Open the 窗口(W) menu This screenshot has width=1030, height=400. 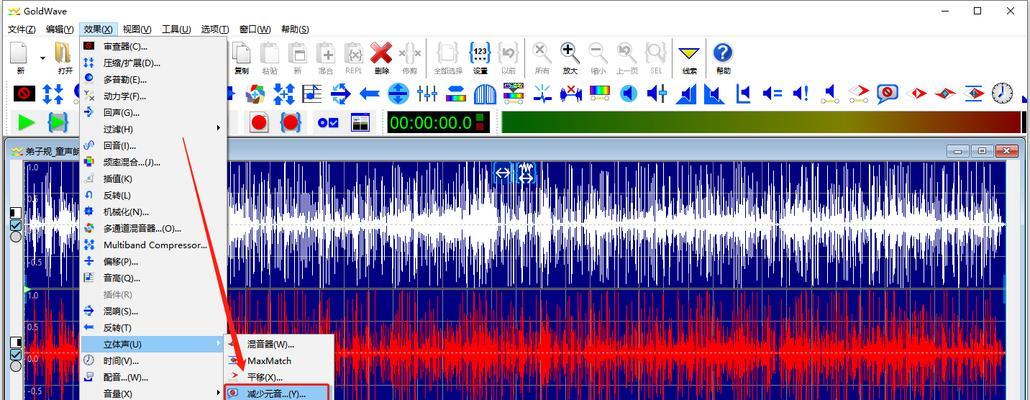pos(255,30)
